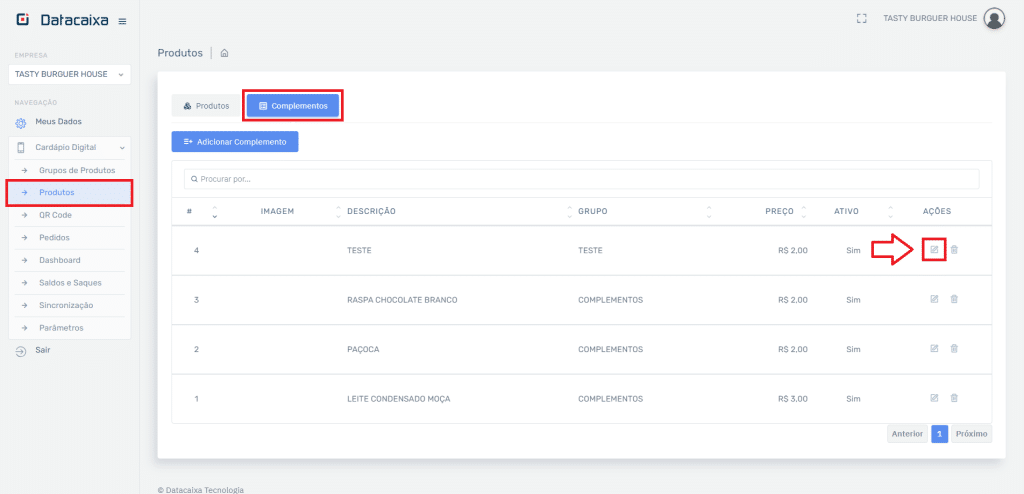Go to home via breadcrumb house icon
1024x494 pixels.
tap(225, 52)
